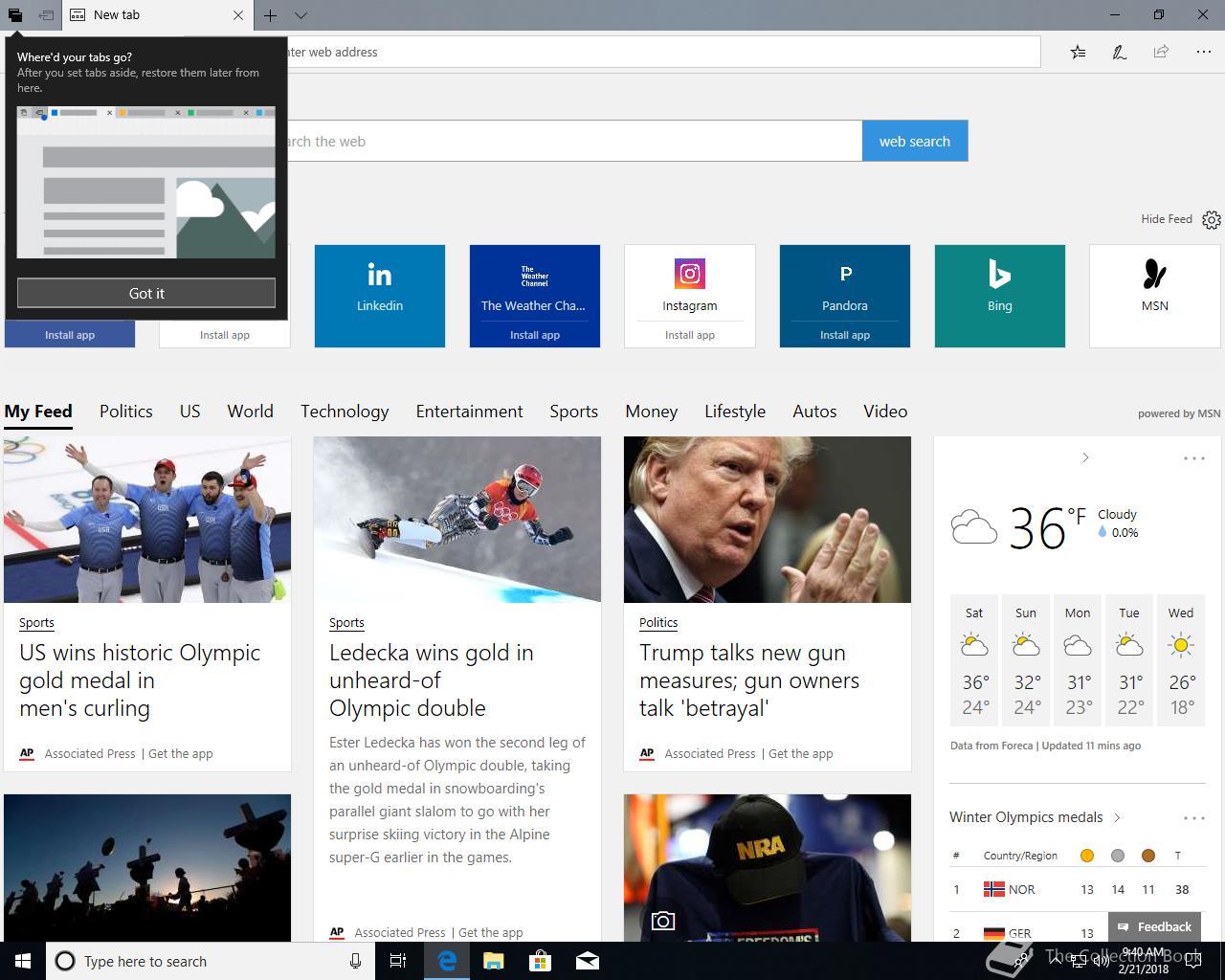1225x980 pixels.
Task: Click the Cortana microphone icon
Action: (x=355, y=961)
